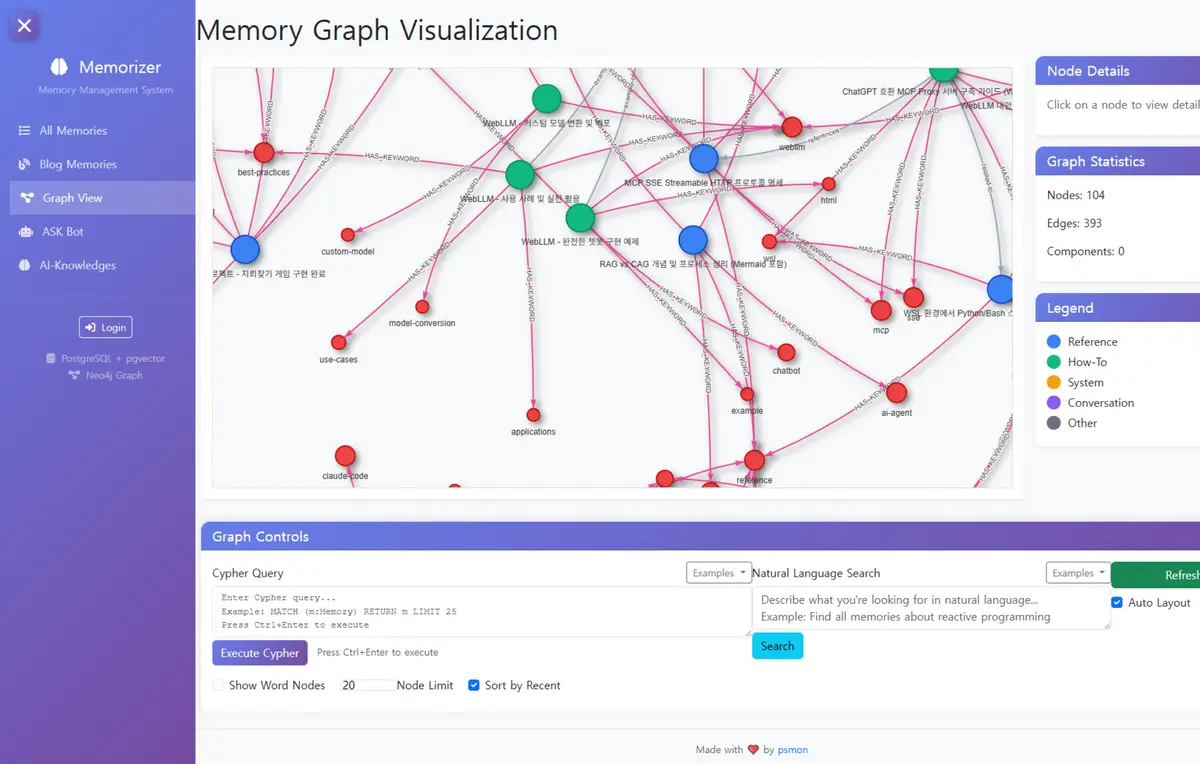Toggle the Auto Layout checkbox

(x=1117, y=603)
